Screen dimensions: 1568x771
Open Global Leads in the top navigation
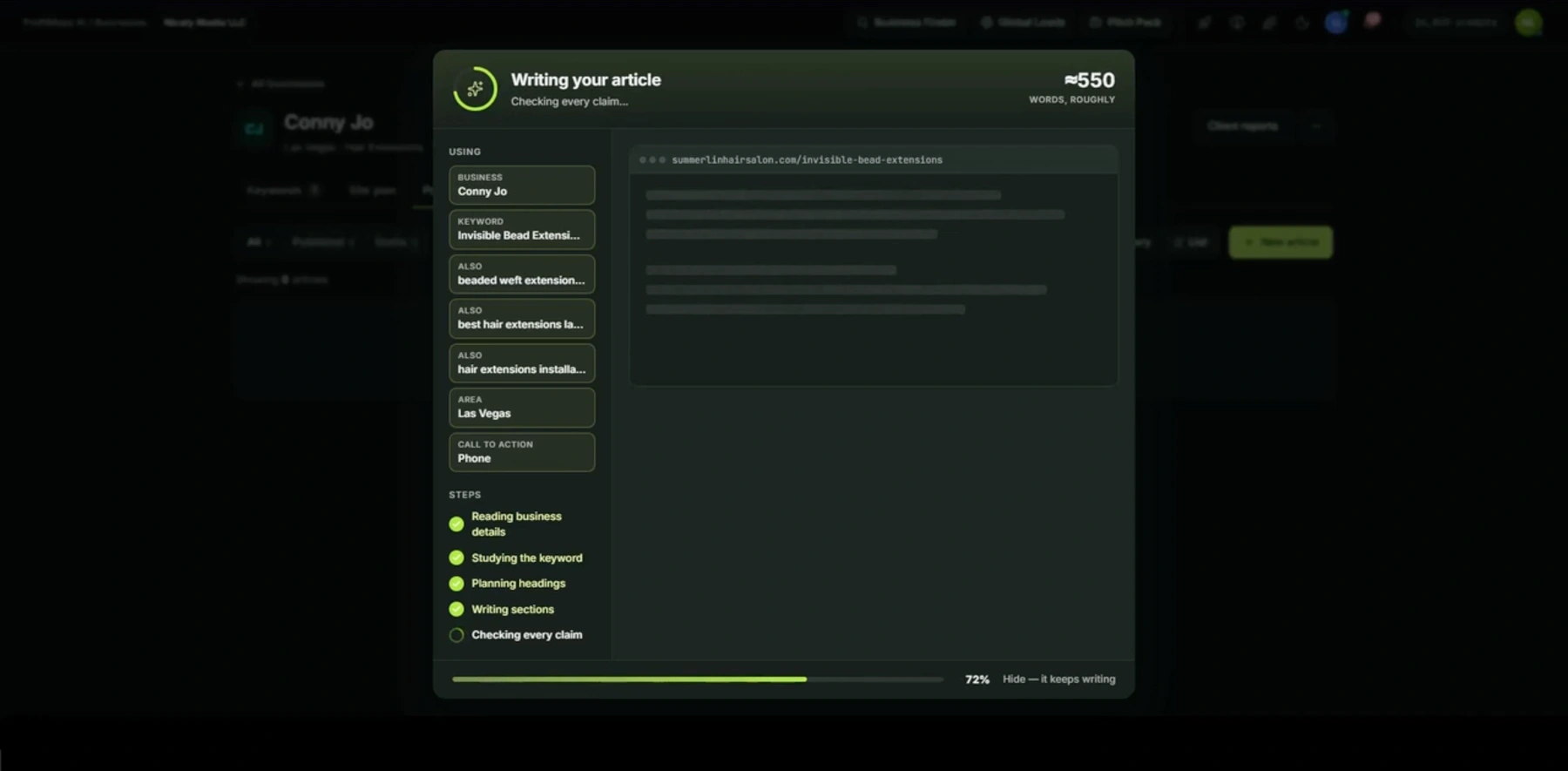point(1023,23)
